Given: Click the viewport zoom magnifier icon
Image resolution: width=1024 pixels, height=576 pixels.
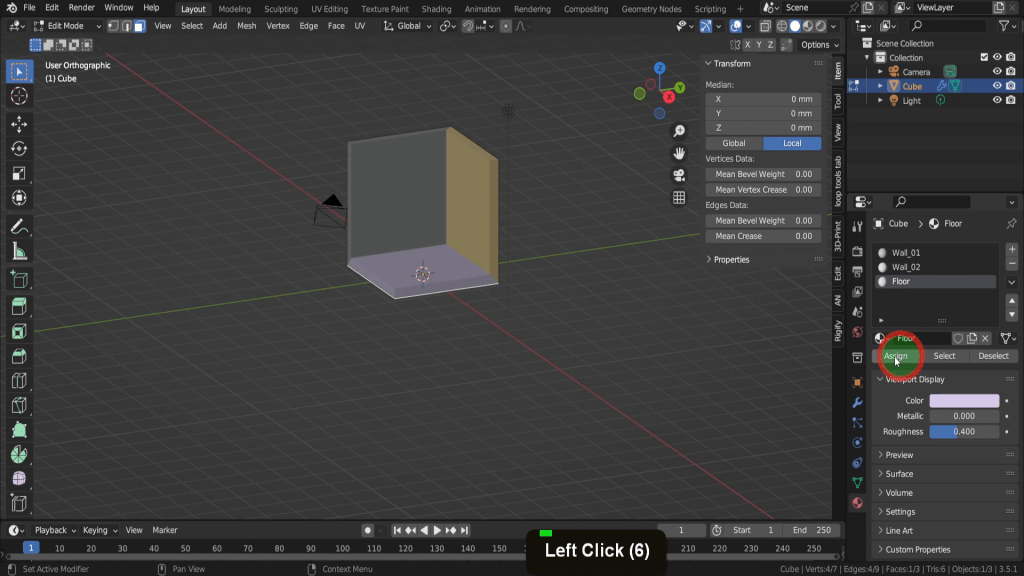Looking at the screenshot, I should pyautogui.click(x=679, y=131).
